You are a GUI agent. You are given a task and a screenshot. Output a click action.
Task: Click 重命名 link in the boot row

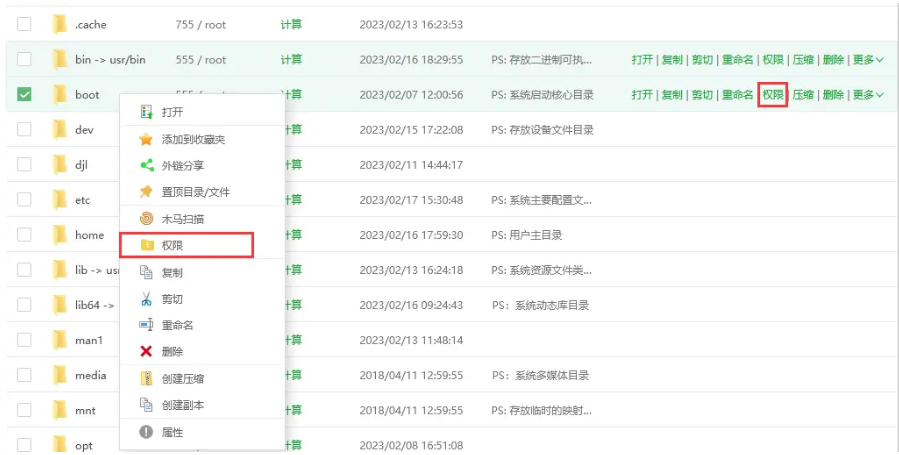737,95
